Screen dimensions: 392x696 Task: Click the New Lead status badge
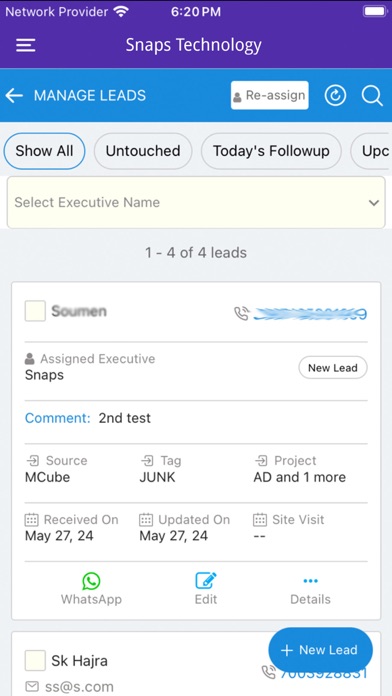[x=333, y=368]
